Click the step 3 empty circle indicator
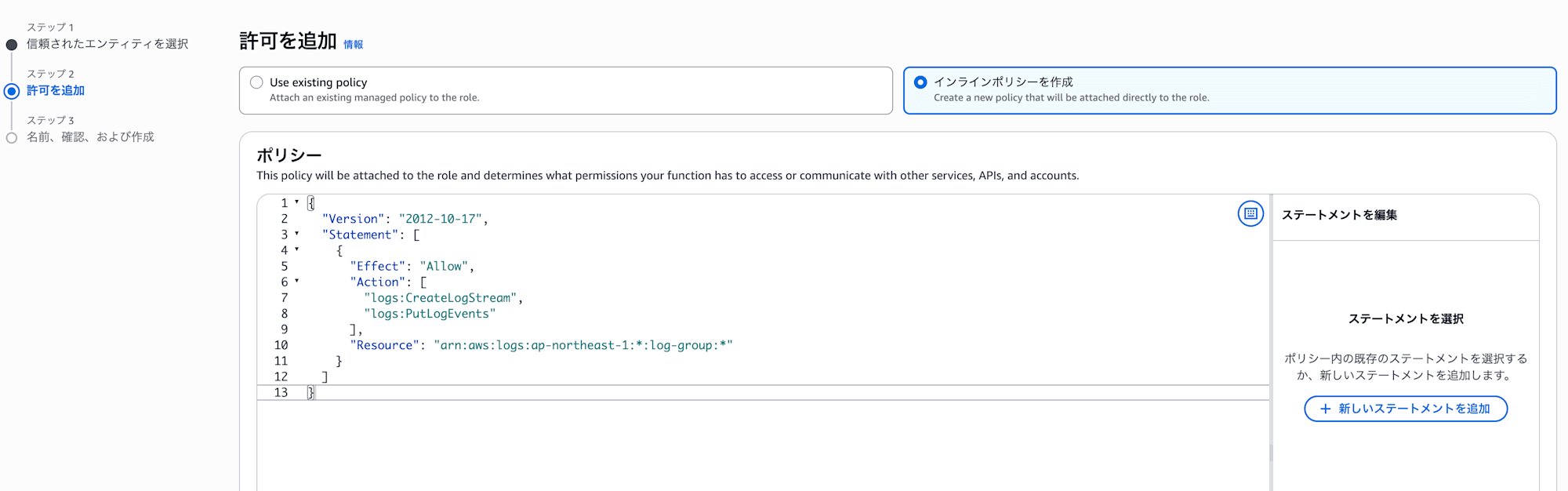The width and height of the screenshot is (1568, 491). [x=12, y=138]
